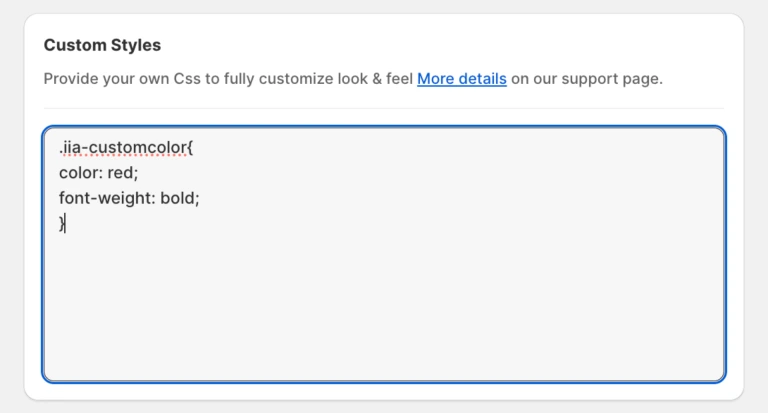The image size is (768, 413).
Task: Click the bottom-right corner inside the textarea
Action: [x=710, y=368]
